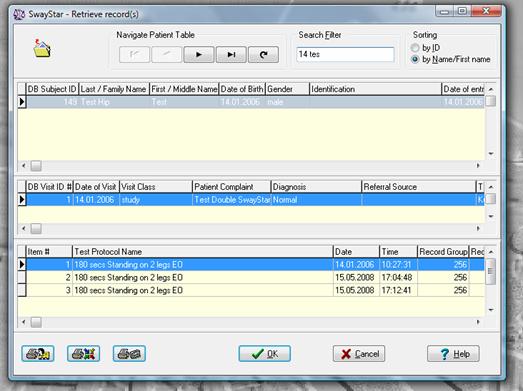Go to previous patient record
Viewport: 523px width, 391px height.
(166, 54)
